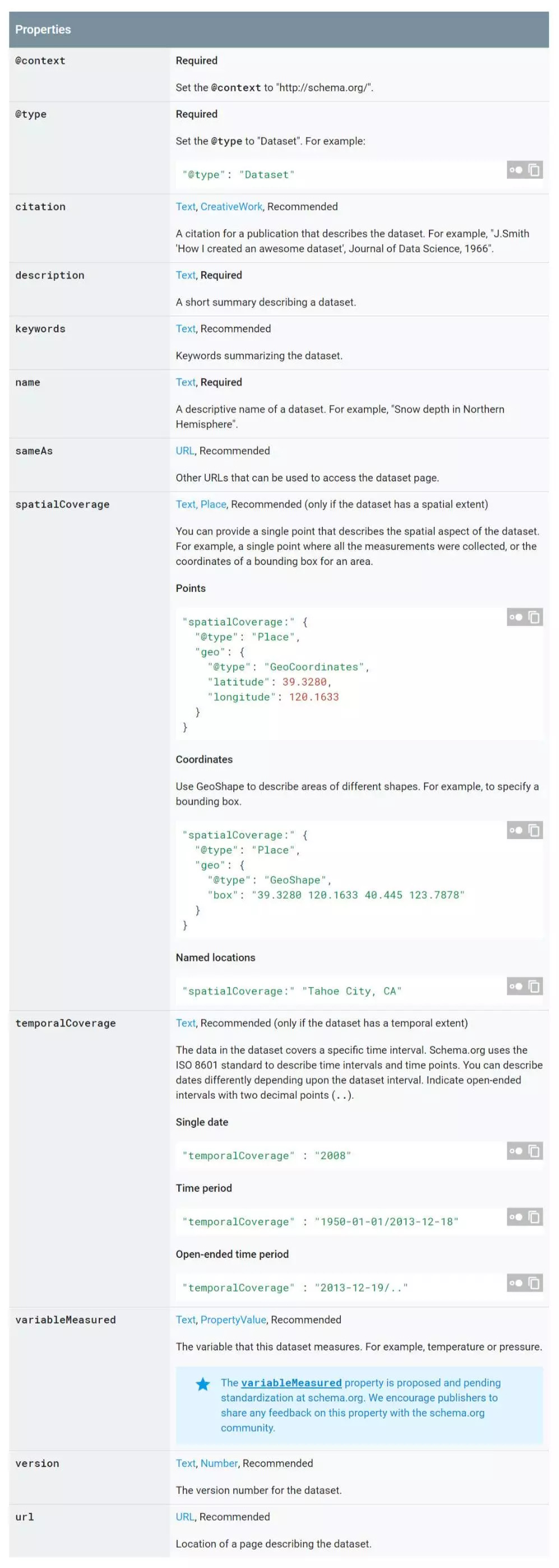This screenshot has height=1568, width=559.
Task: Copy the 1950-01-01/2013-12-18 time period code
Action: point(534,1217)
